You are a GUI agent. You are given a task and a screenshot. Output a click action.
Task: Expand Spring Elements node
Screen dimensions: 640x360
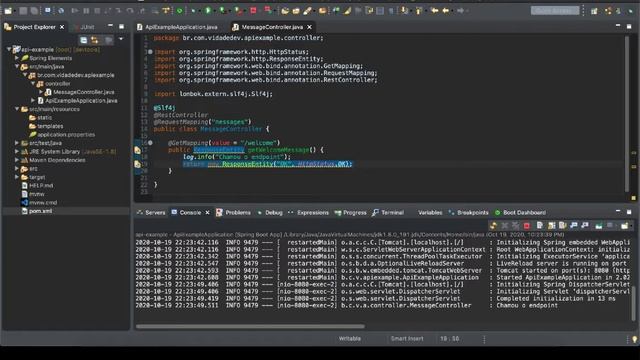(17, 58)
